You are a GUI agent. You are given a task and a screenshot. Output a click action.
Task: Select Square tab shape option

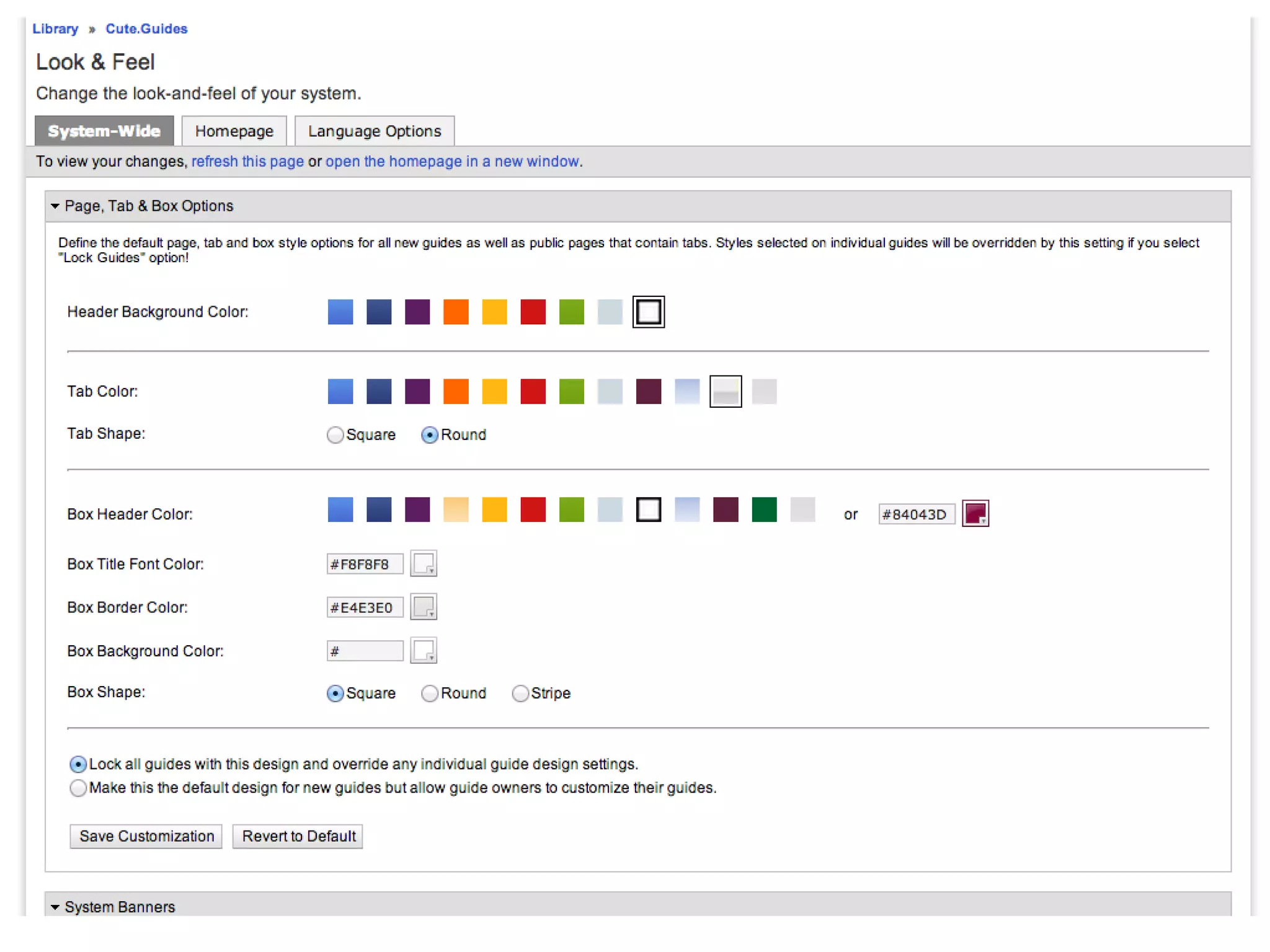335,435
